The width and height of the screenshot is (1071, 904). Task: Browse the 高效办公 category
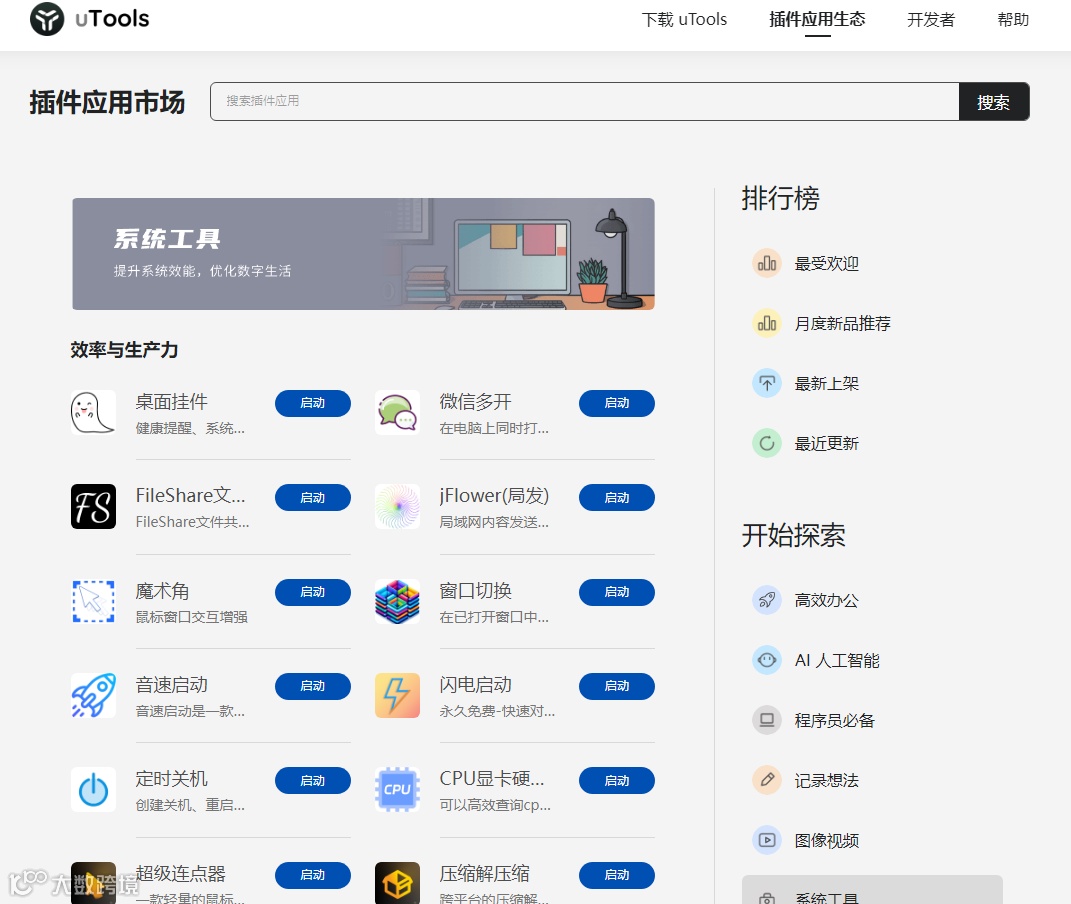[x=826, y=601]
